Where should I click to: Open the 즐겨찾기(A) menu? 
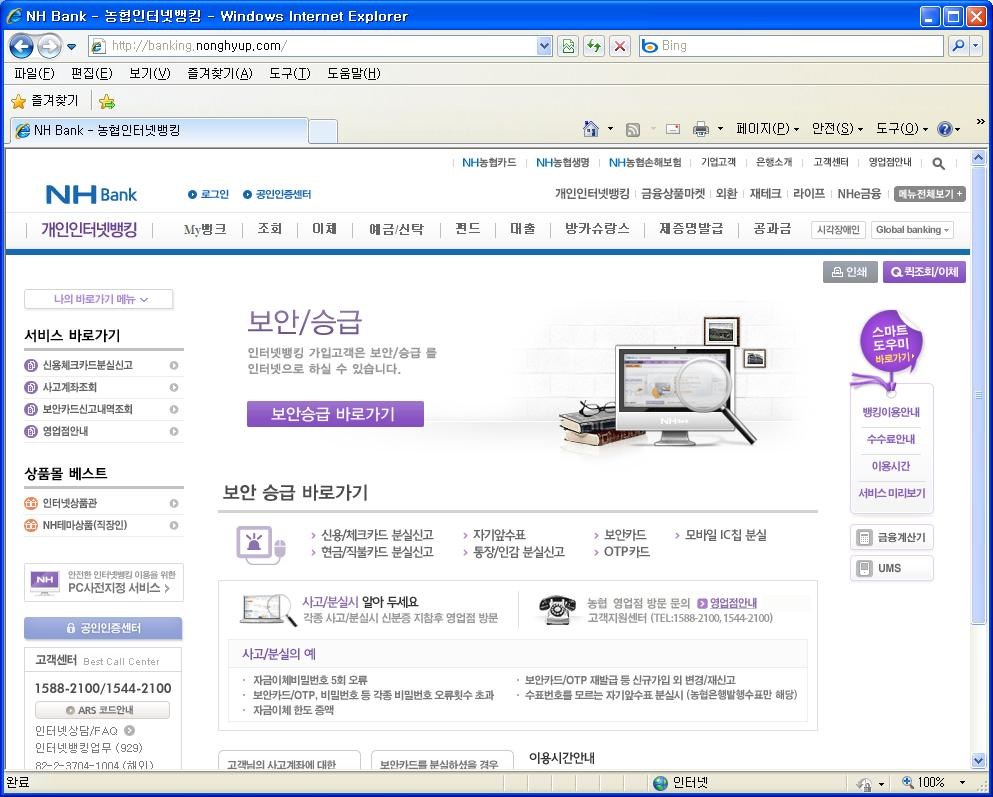[x=220, y=73]
